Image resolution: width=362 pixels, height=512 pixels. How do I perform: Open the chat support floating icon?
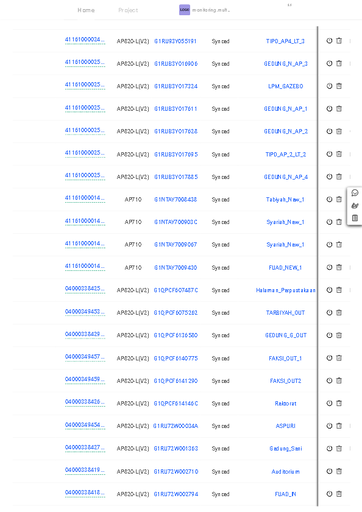coord(355,193)
